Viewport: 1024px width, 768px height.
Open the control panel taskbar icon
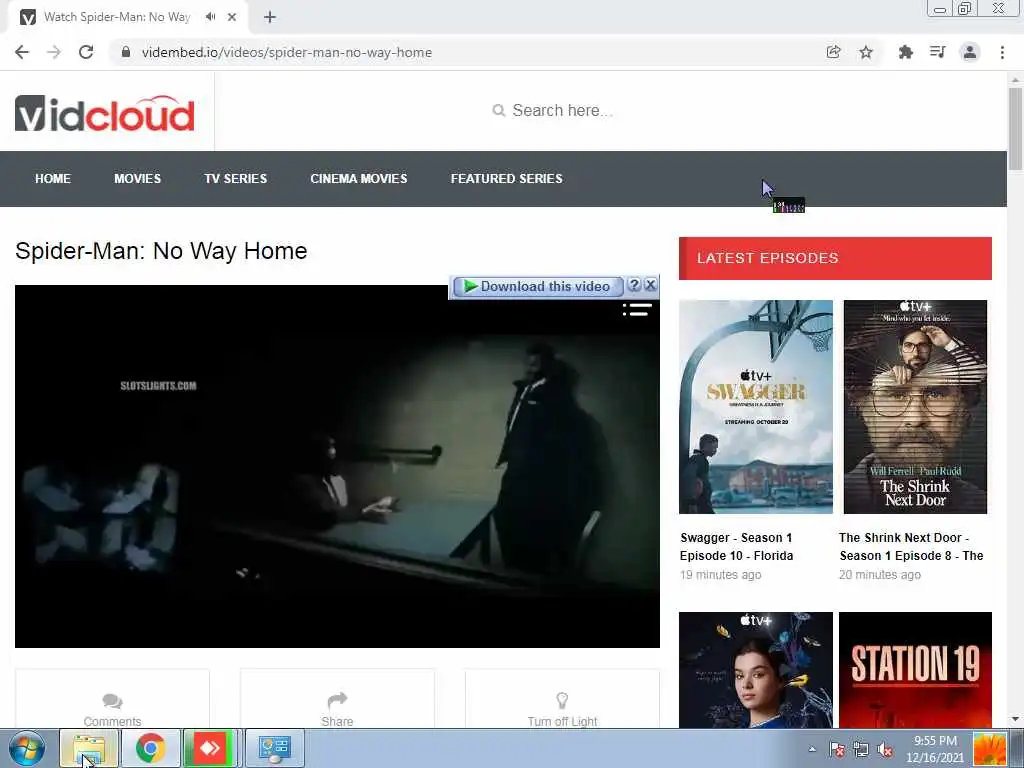(274, 748)
